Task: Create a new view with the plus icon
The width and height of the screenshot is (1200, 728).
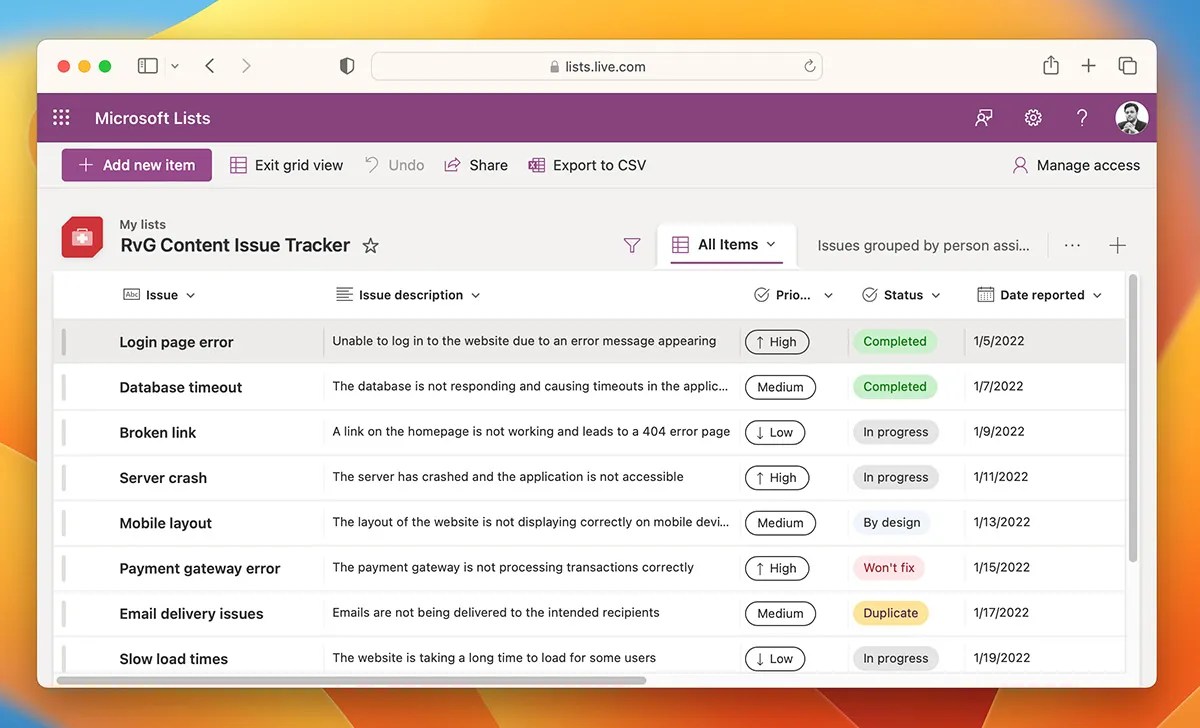Action: 1118,245
